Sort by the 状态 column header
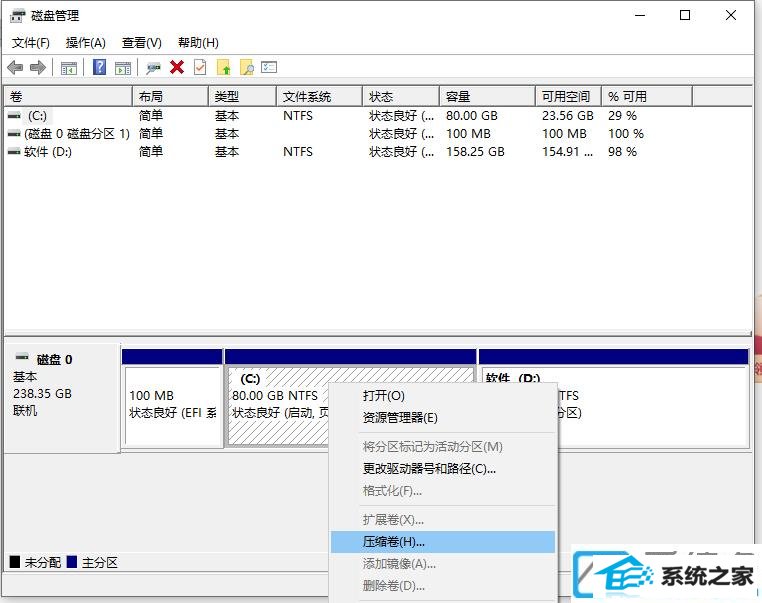Screen dimensions: 762x603 tap(401, 96)
